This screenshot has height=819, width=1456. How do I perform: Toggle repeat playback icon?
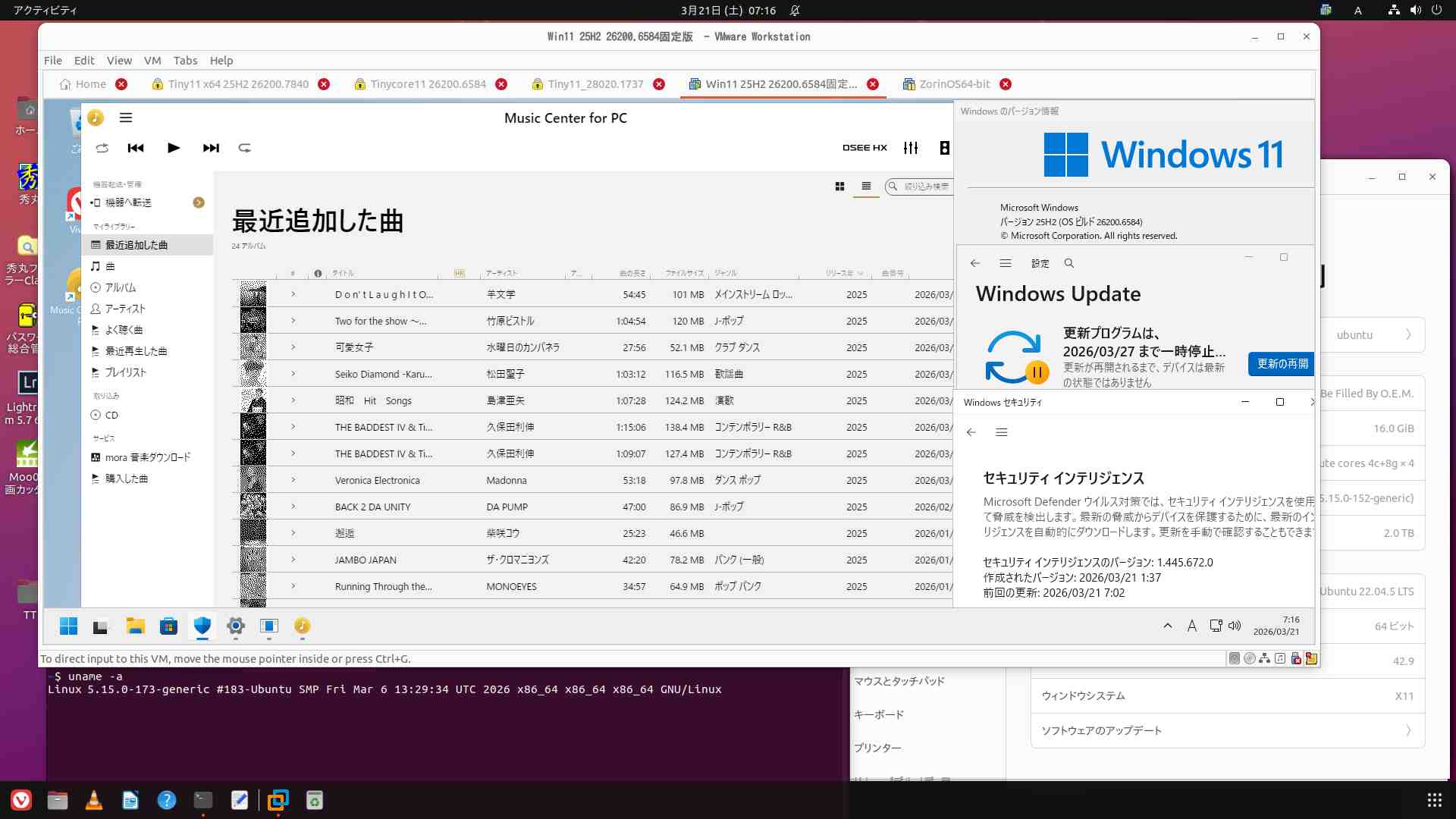point(244,148)
